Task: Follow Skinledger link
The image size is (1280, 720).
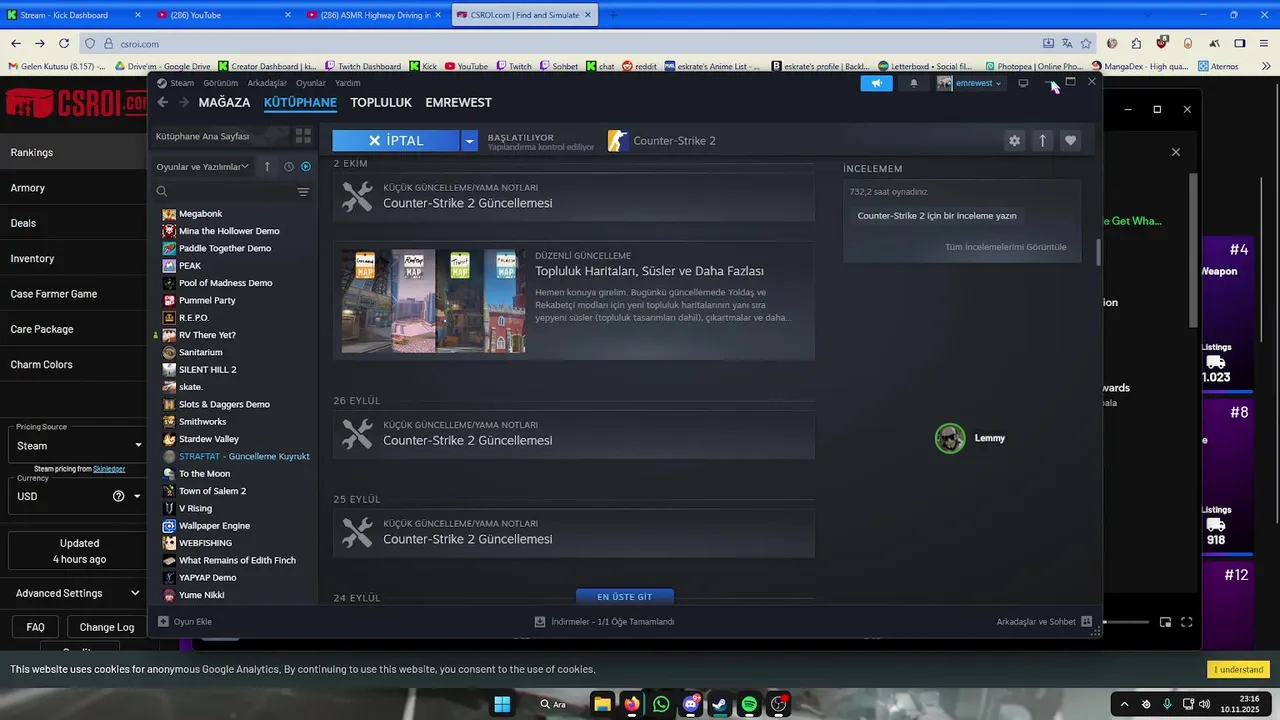Action: coord(109,469)
